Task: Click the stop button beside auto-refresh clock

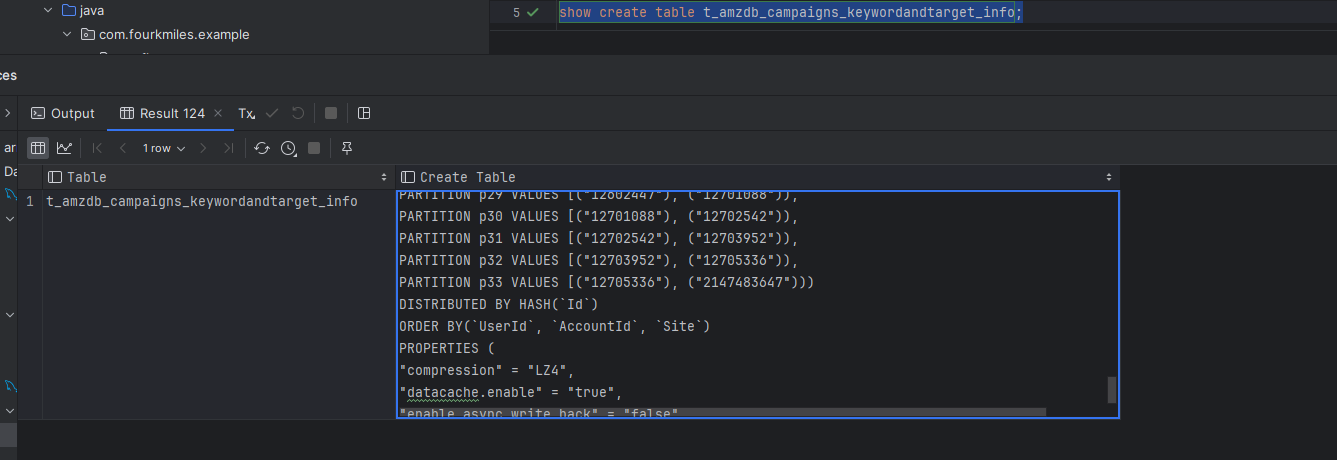Action: [314, 148]
